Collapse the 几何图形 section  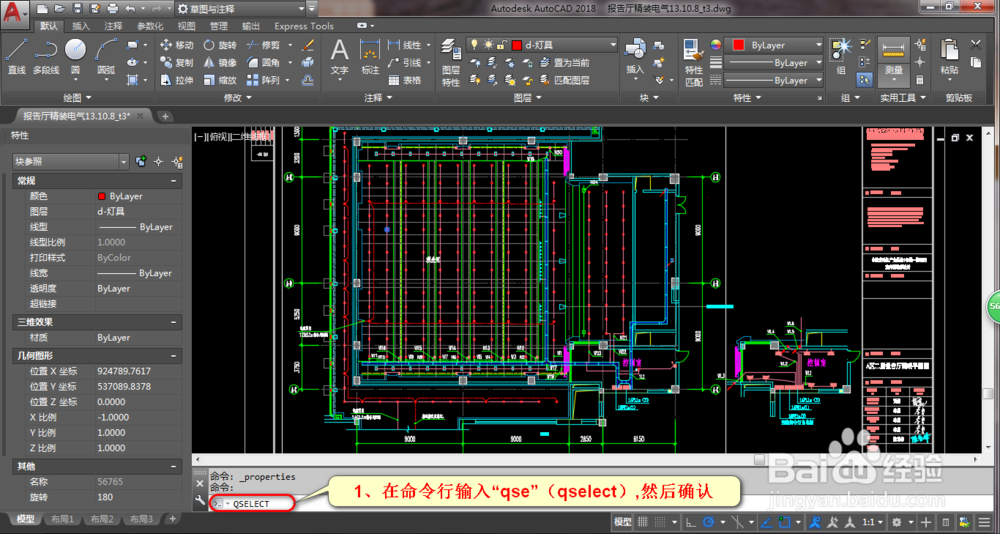173,355
